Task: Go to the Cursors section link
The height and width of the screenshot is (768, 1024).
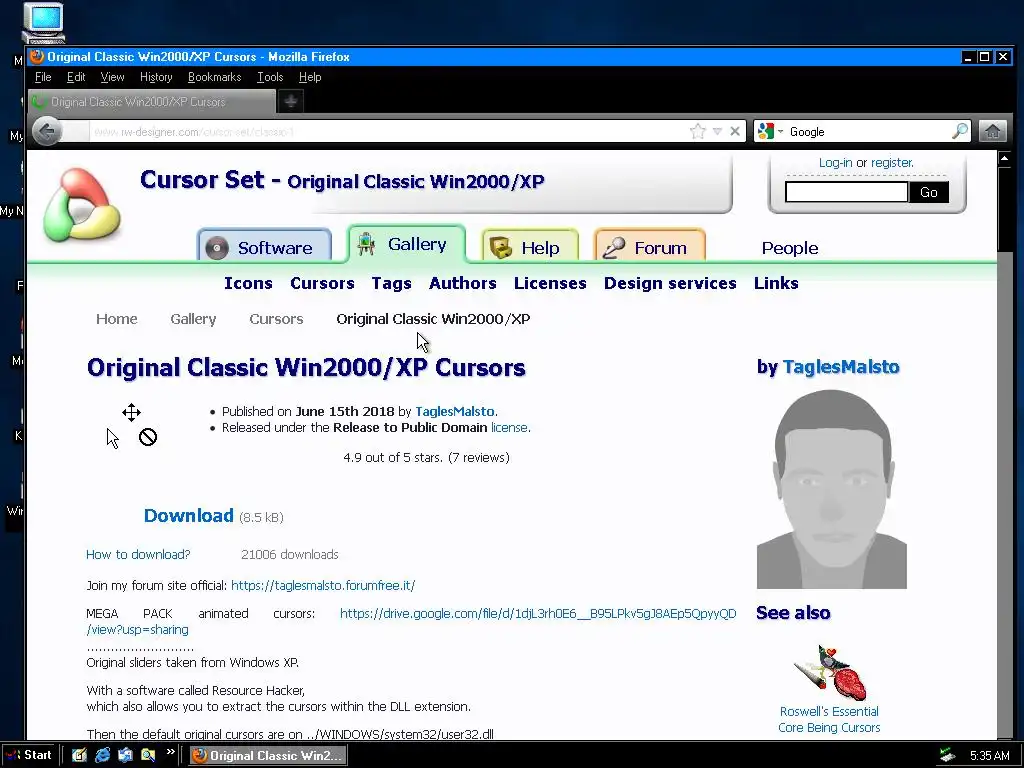Action: tap(322, 283)
